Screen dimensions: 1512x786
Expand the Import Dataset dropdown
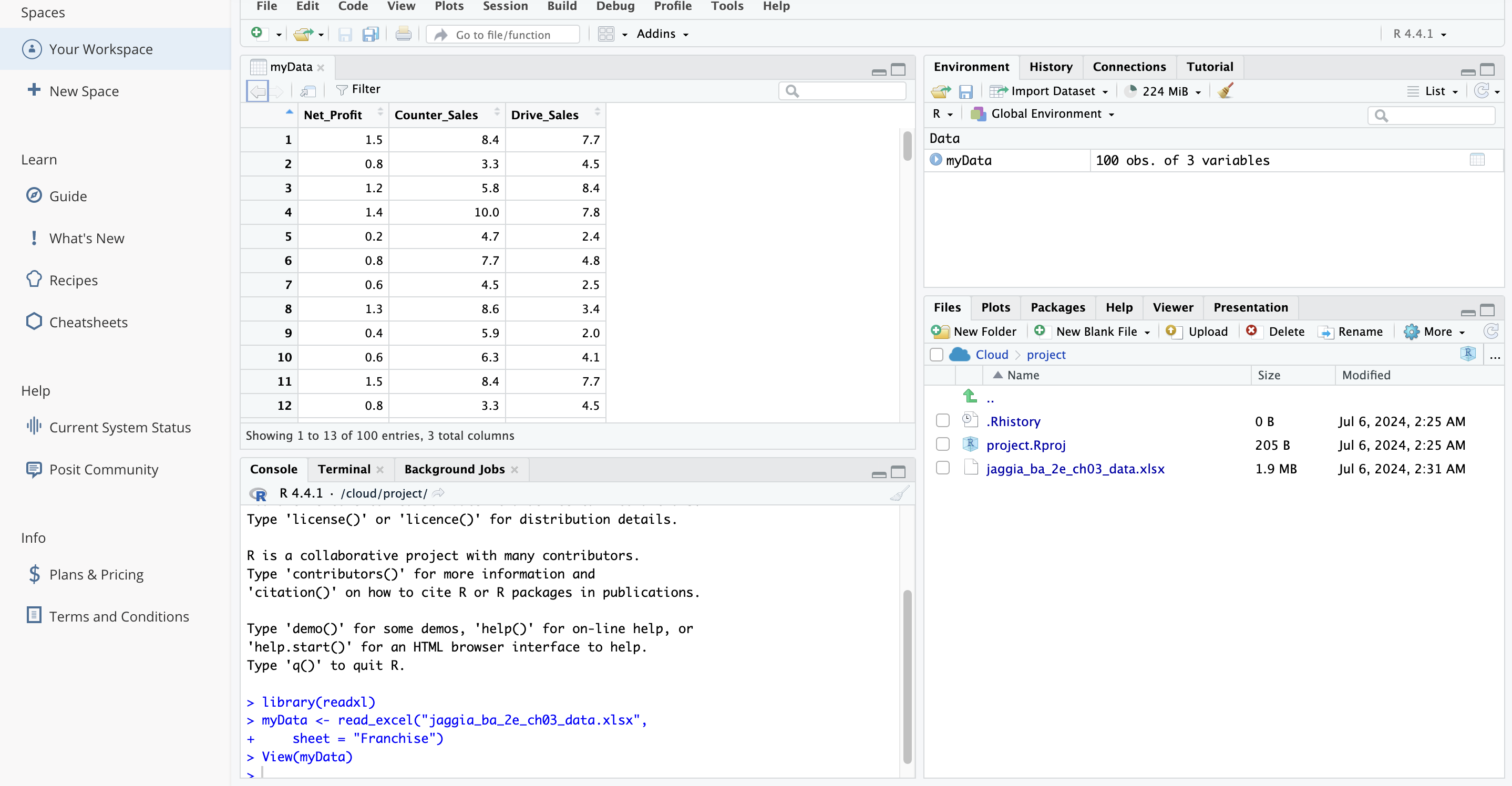(x=1048, y=91)
